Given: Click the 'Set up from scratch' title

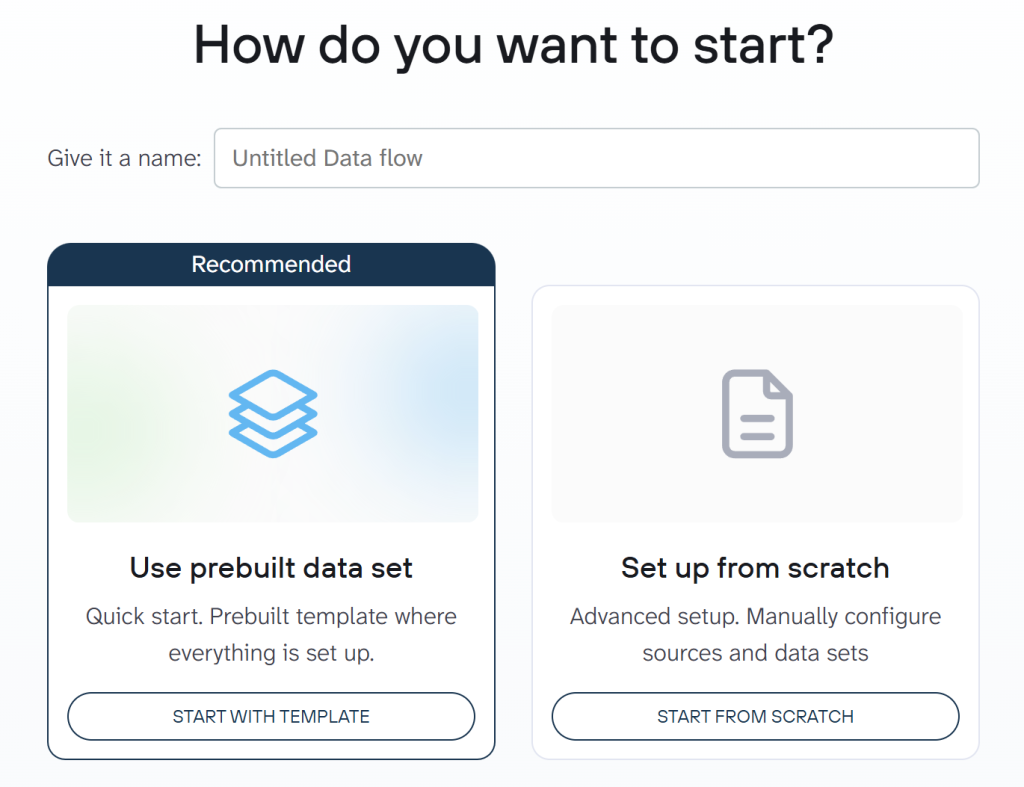Looking at the screenshot, I should click(x=754, y=567).
